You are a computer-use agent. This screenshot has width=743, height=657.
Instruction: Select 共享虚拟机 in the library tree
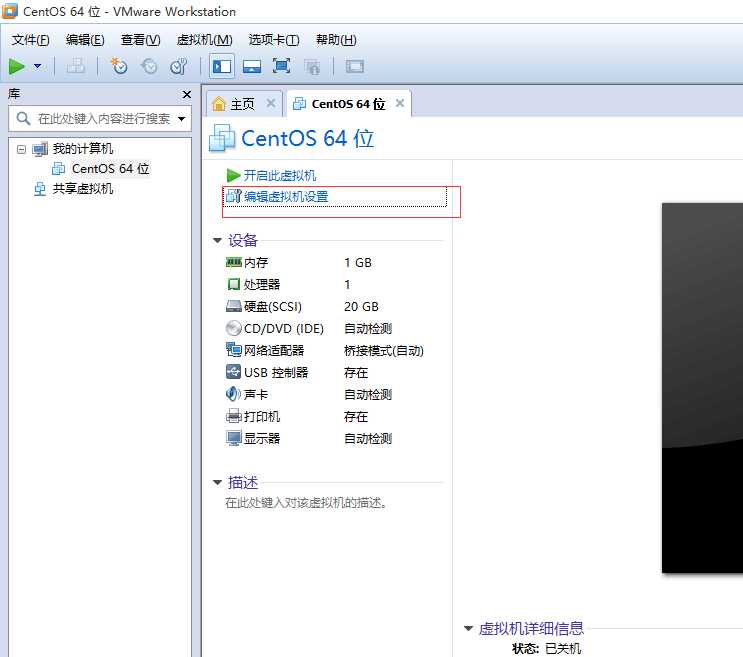click(x=82, y=189)
